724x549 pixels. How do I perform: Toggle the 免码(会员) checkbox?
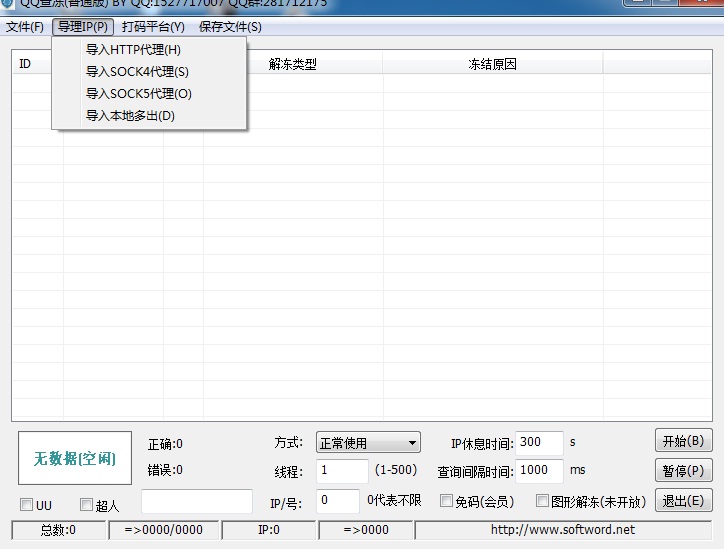click(x=446, y=501)
